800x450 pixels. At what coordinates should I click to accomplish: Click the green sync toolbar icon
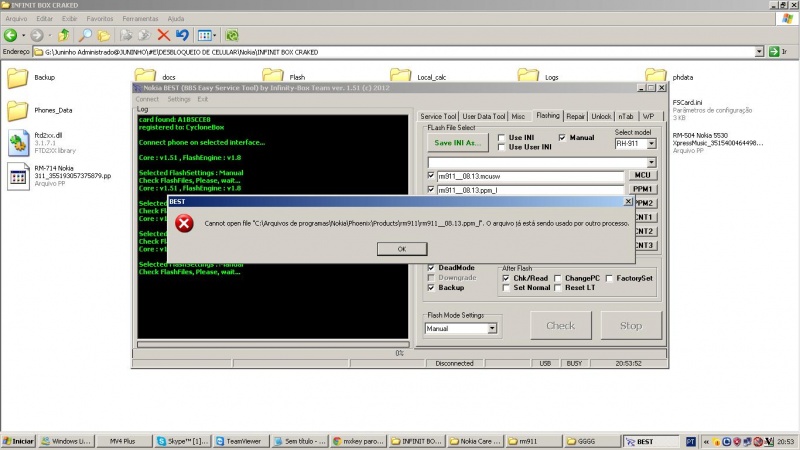pos(232,35)
